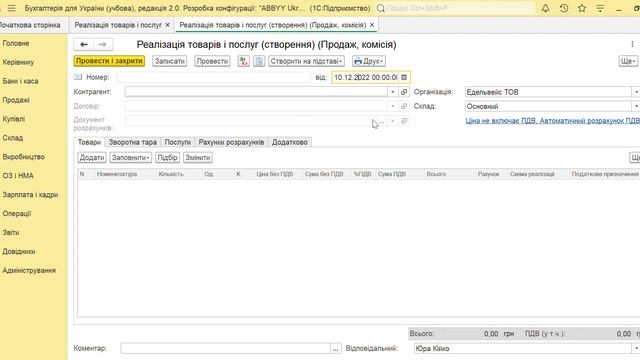
Task: Click the Провести button
Action: [x=212, y=61]
